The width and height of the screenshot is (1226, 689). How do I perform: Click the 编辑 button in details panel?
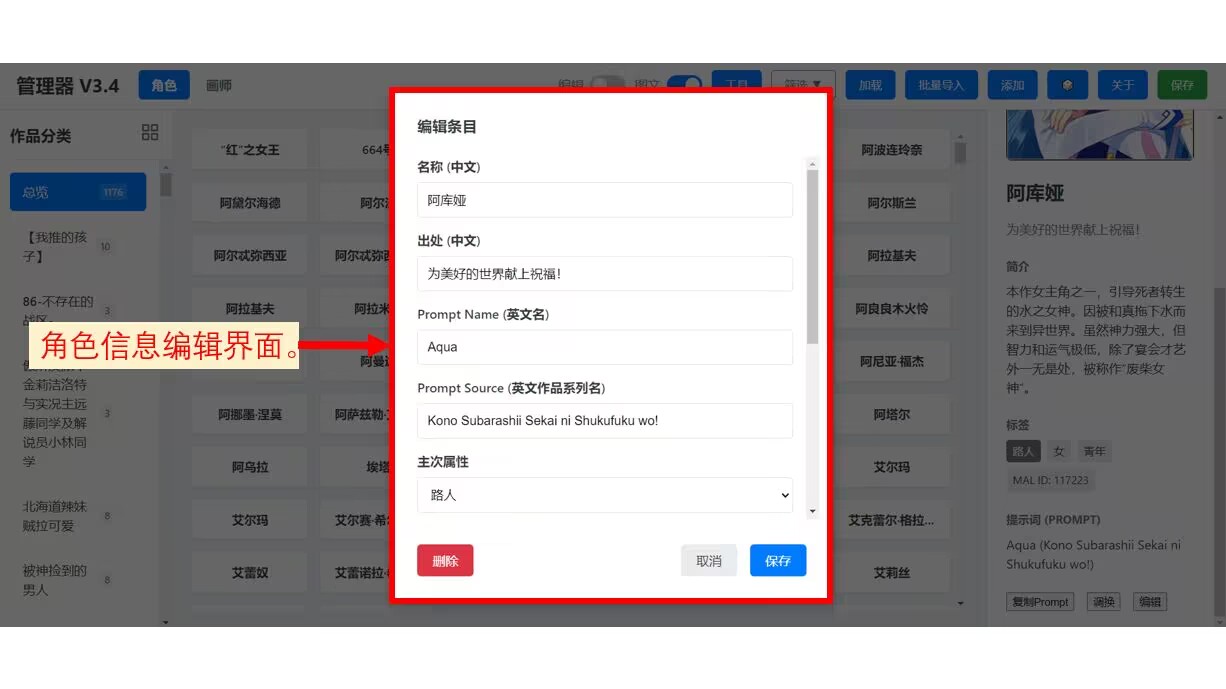pos(1150,602)
